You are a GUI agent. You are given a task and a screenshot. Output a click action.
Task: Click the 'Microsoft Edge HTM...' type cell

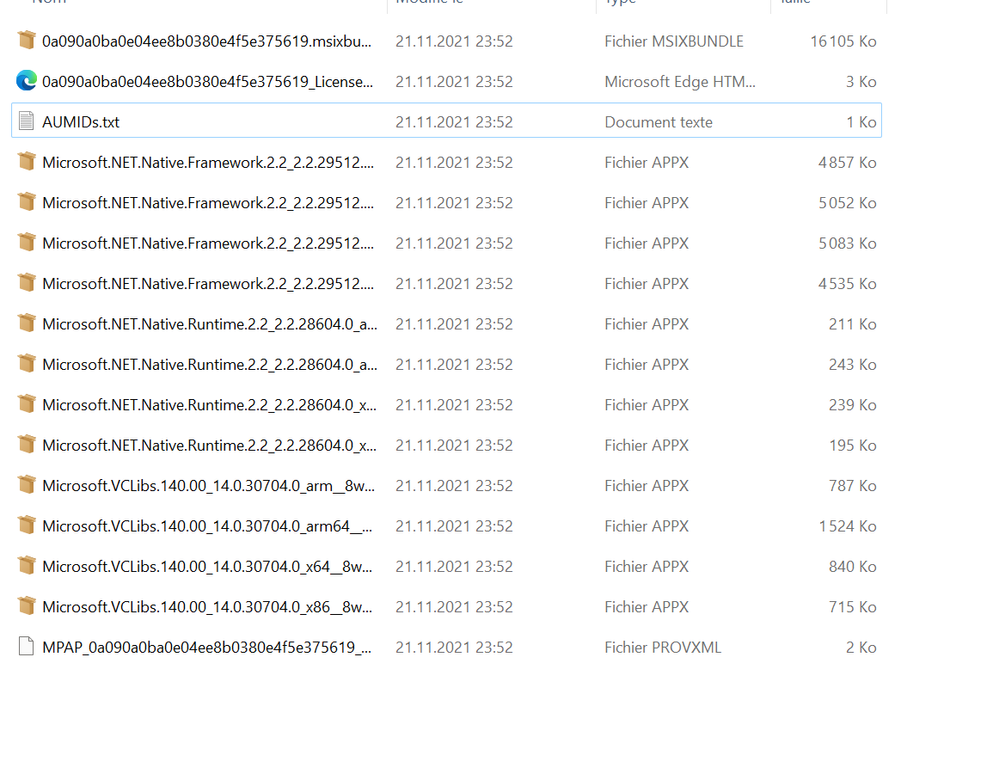680,81
